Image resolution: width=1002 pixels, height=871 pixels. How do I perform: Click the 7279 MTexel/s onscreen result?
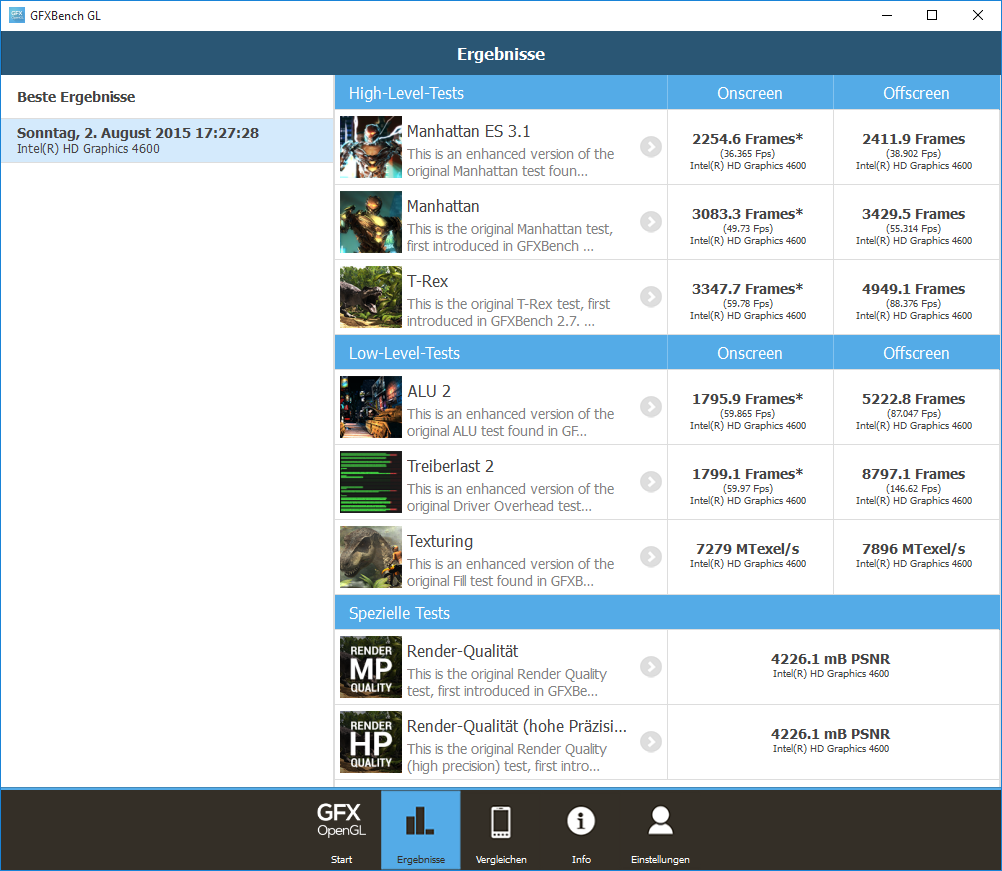(x=748, y=549)
